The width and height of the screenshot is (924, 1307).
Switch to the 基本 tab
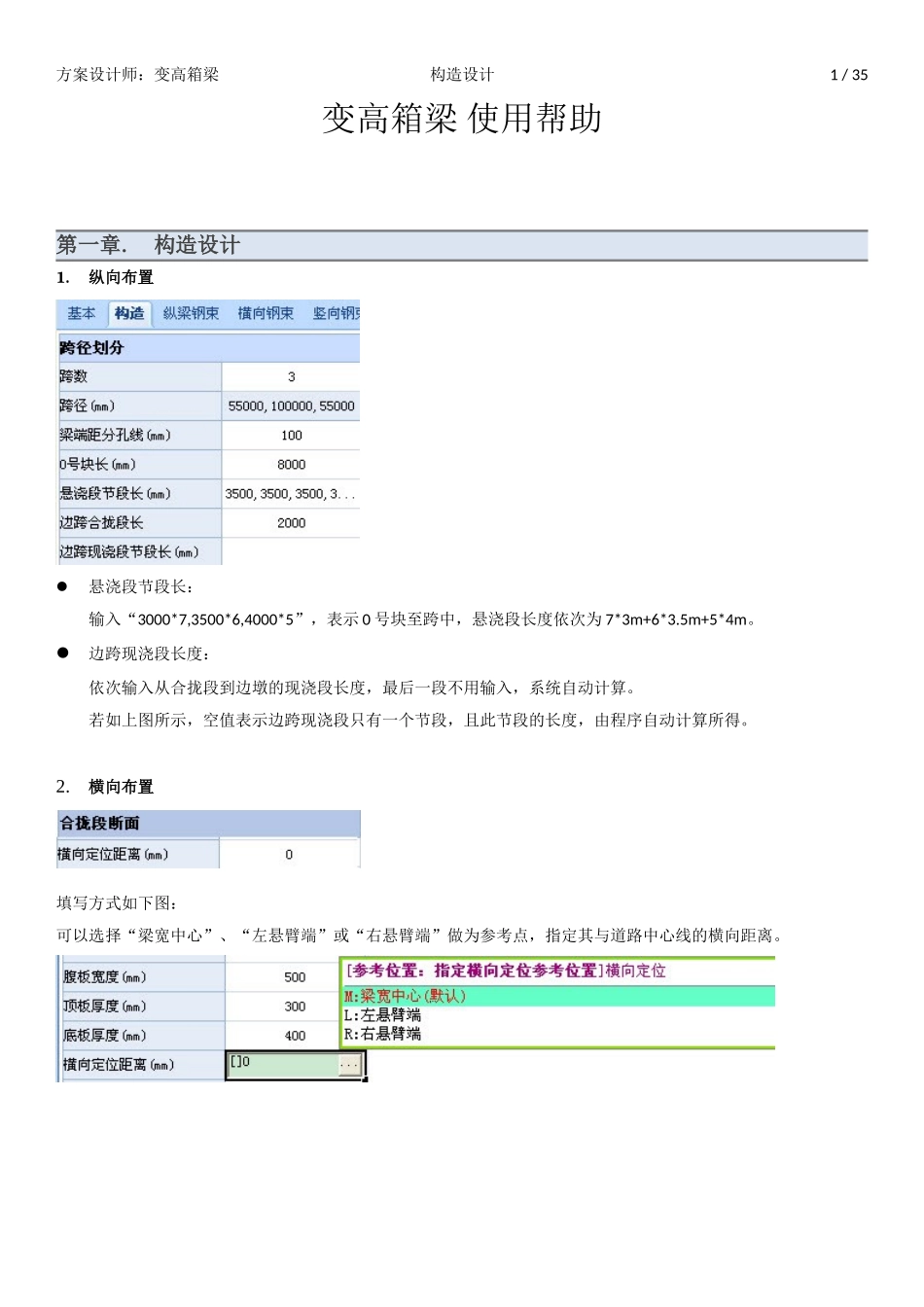pos(82,313)
